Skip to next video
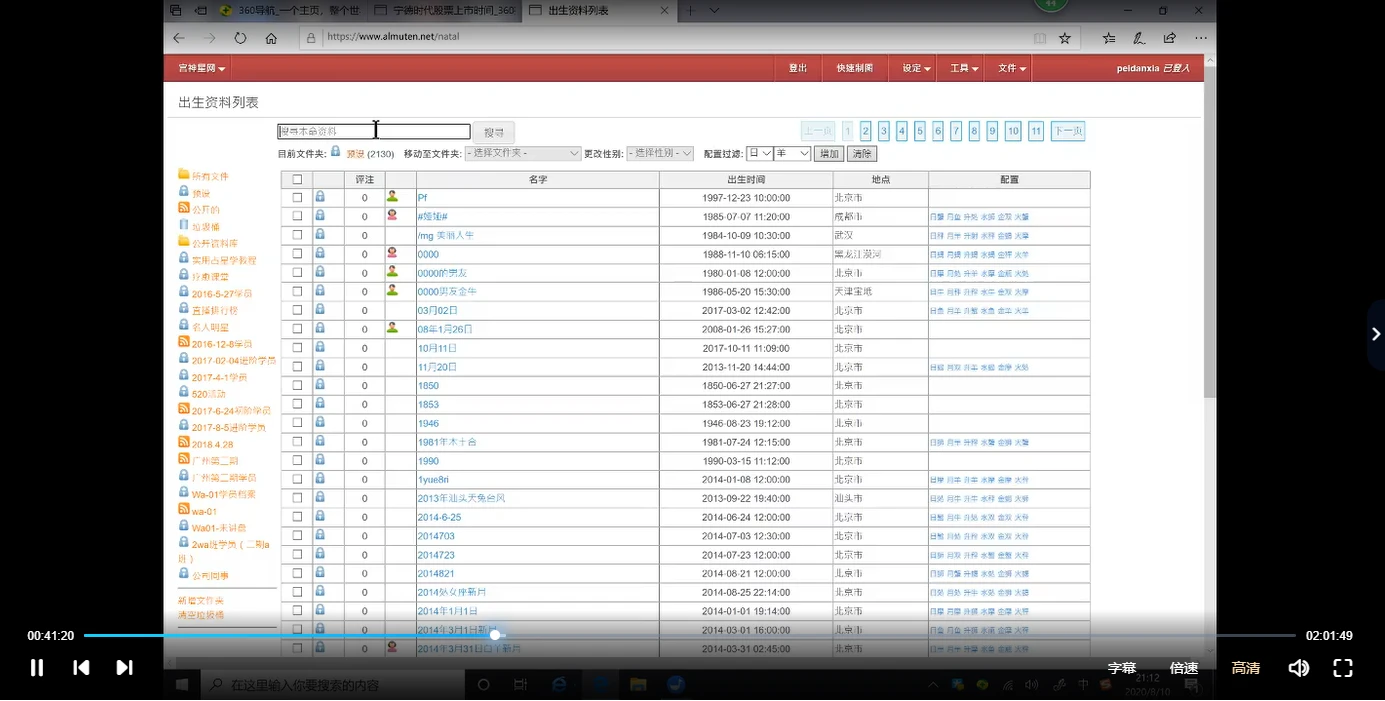The height and width of the screenshot is (701, 1385). coord(125,668)
